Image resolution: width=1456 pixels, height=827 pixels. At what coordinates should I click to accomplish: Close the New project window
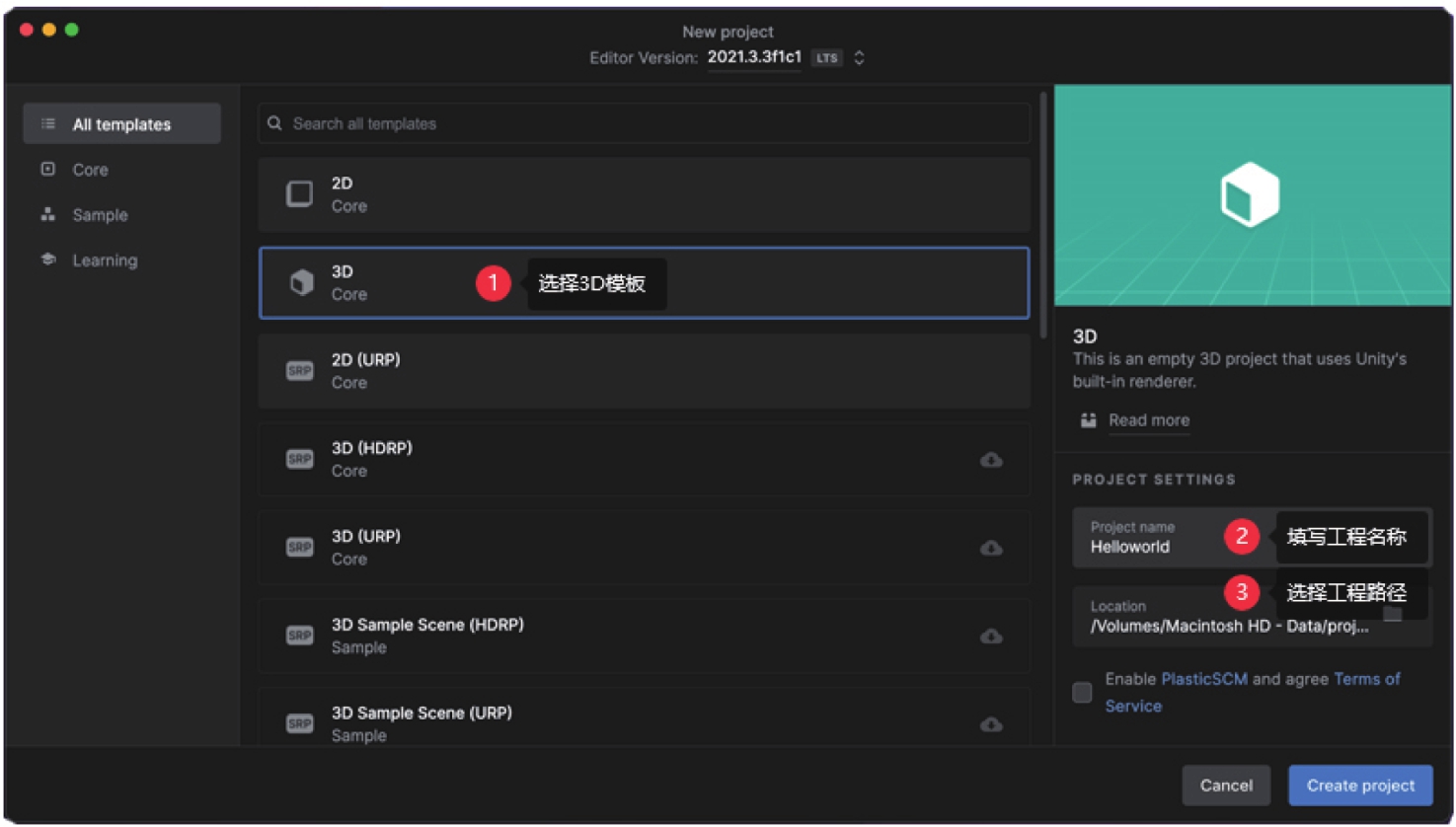(x=27, y=30)
